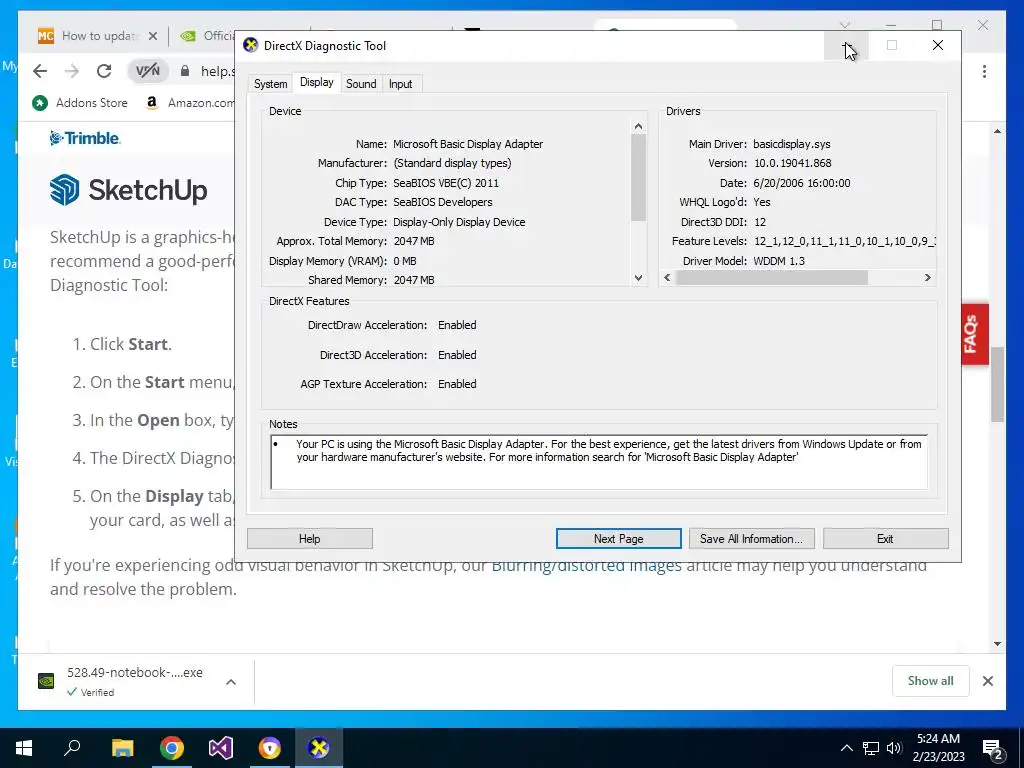Open the Windows Start menu

pos(24,748)
